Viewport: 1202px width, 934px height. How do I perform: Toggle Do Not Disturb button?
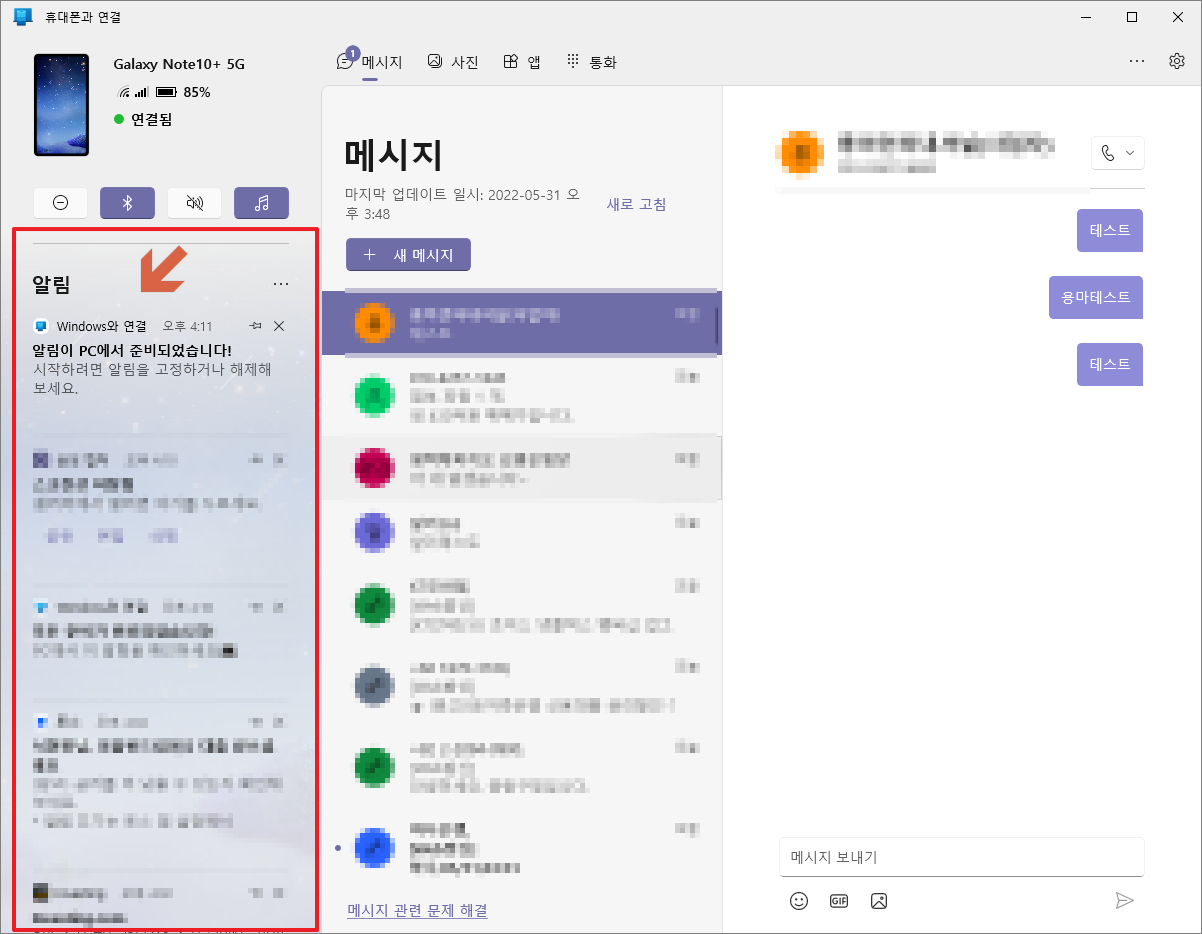tap(60, 203)
